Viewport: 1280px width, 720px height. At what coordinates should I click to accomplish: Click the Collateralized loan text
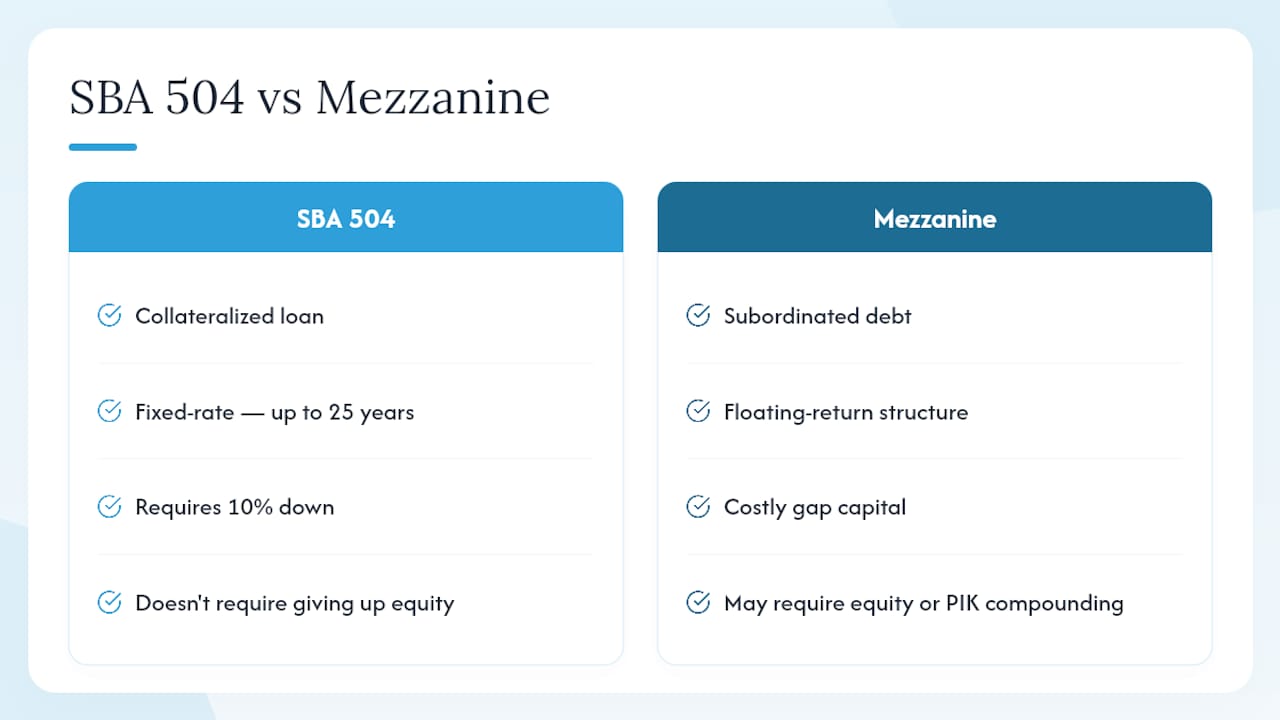click(x=230, y=316)
